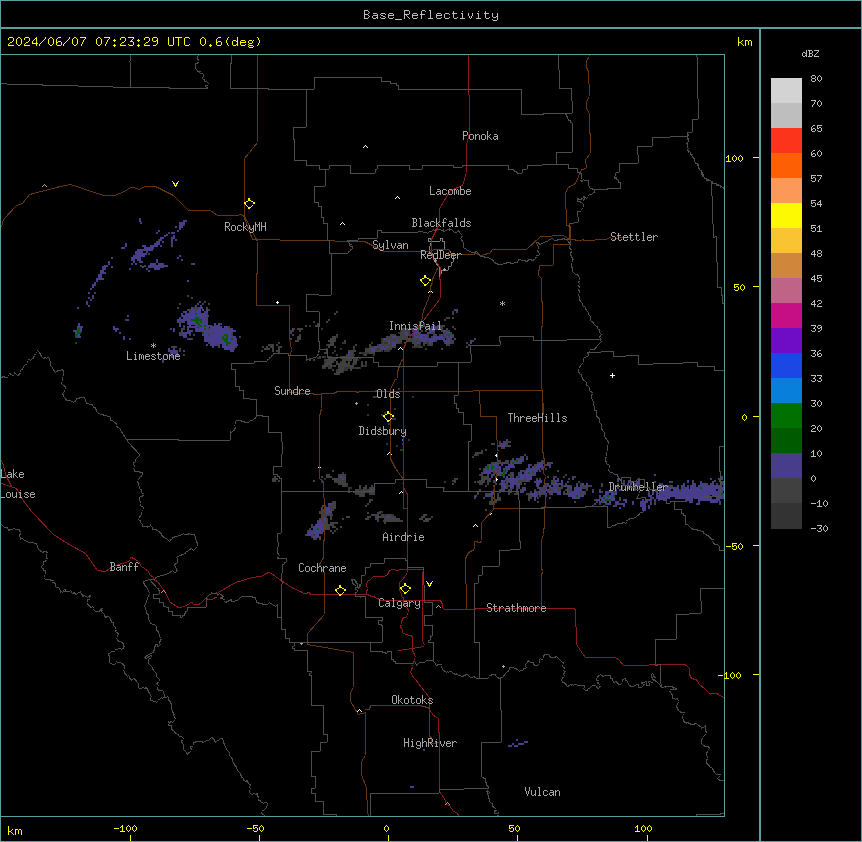Click the 0 tick on the bottom axis
The image size is (862, 842).
click(386, 828)
